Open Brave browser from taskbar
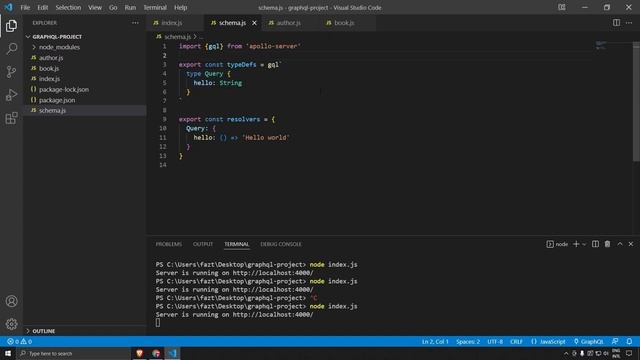Screen dimensions: 640x360 pyautogui.click(x=140, y=353)
